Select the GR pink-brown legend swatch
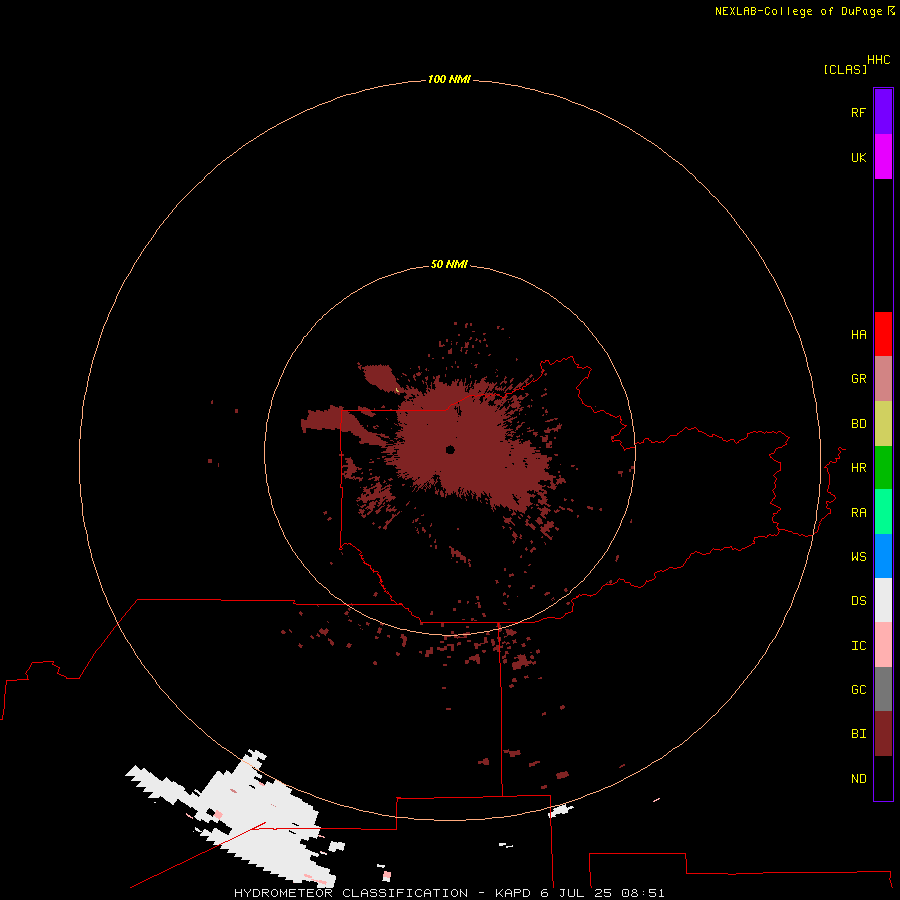Image resolution: width=900 pixels, height=900 pixels. 883,379
